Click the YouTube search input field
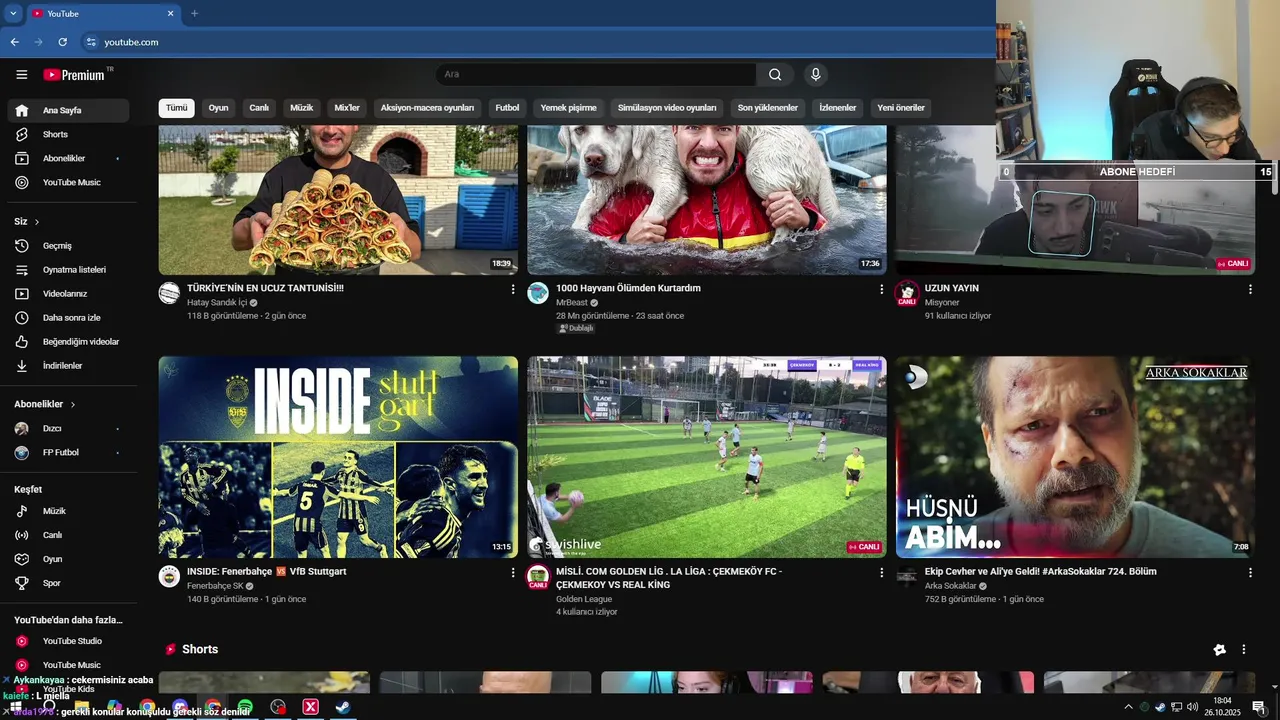Screen dimensions: 1280x720 [596, 75]
